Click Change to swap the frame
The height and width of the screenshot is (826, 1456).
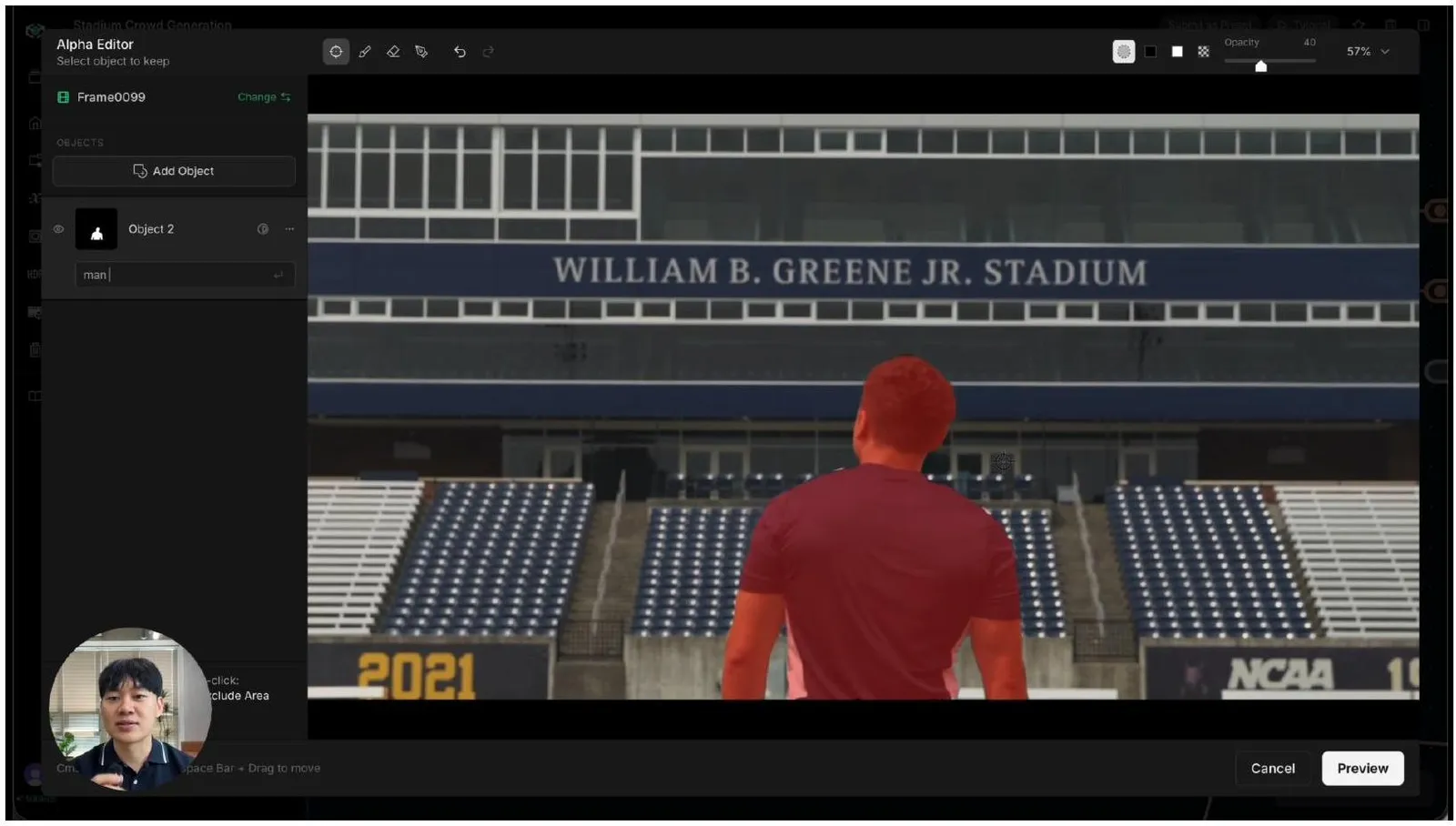264,97
